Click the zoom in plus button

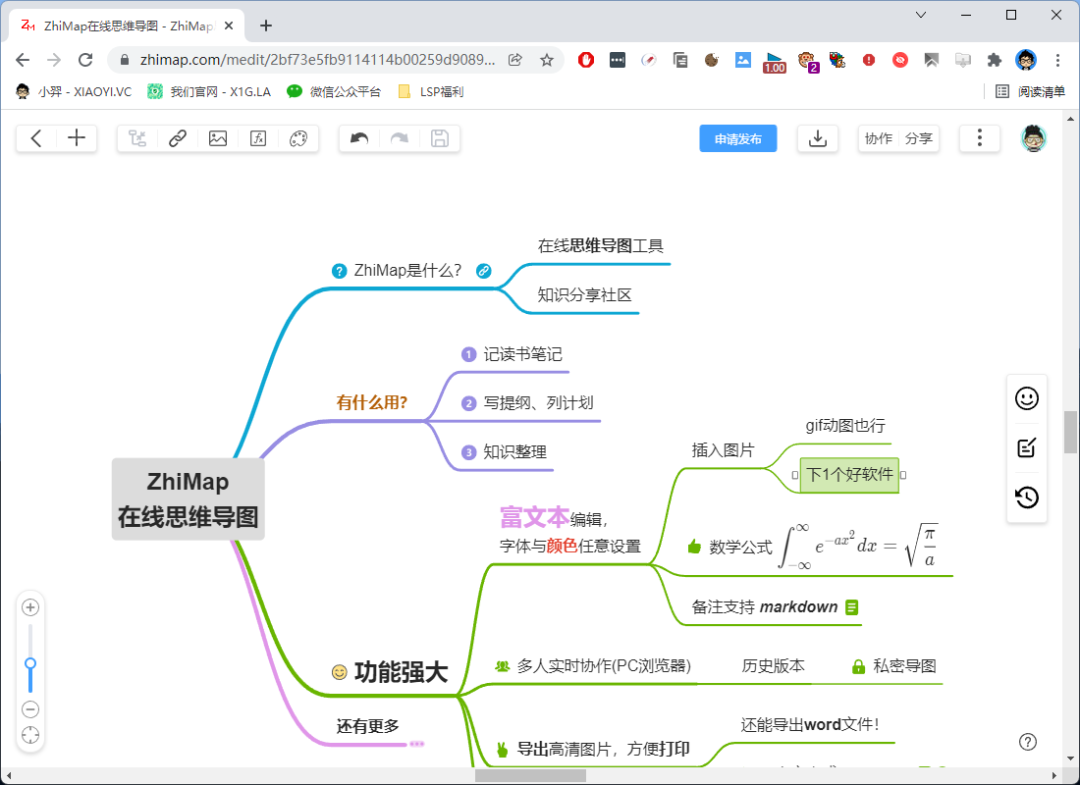(31, 607)
